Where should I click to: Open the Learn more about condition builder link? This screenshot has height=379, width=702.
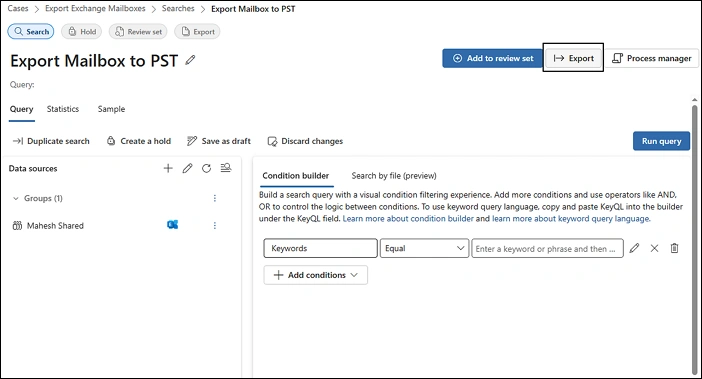(x=408, y=219)
